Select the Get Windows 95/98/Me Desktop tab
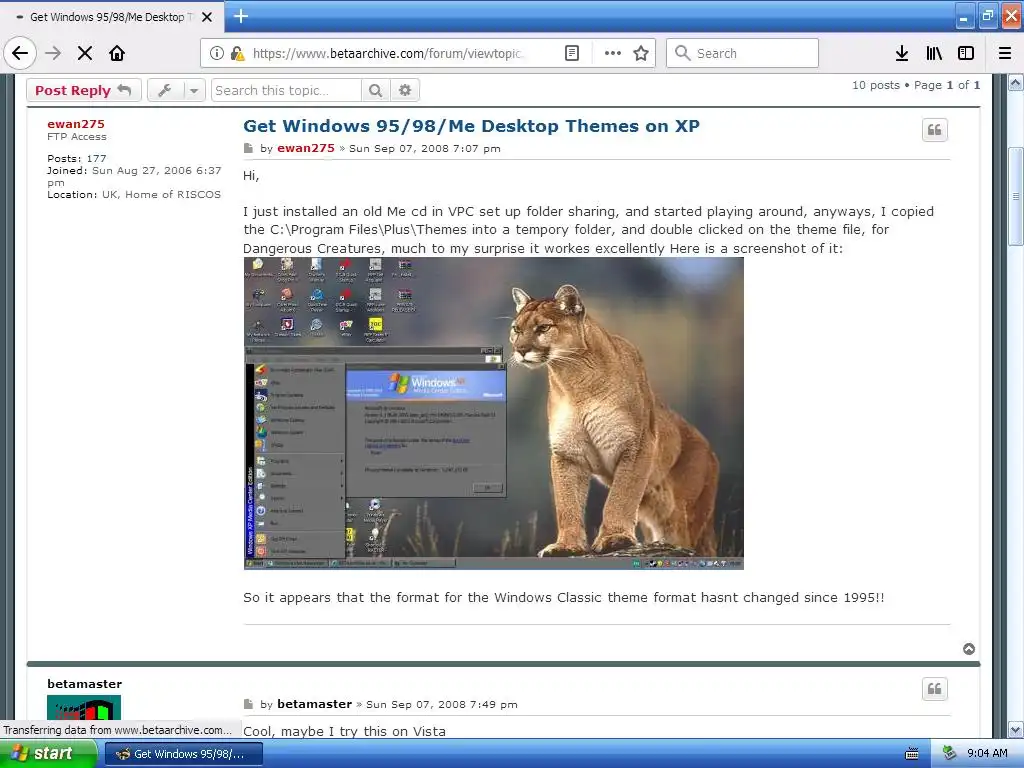 tap(112, 17)
